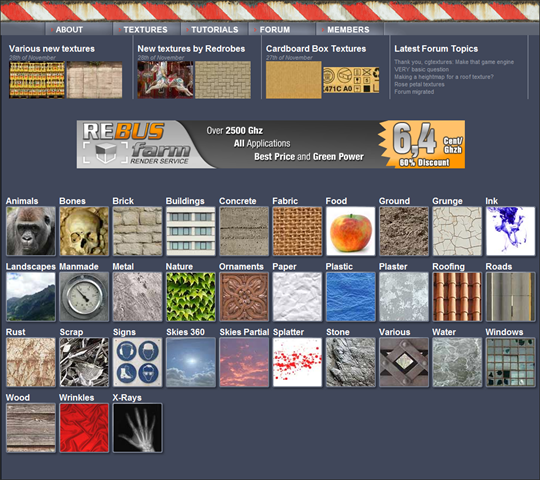
Task: Open the Landscapes mountain category
Action: coord(31,297)
